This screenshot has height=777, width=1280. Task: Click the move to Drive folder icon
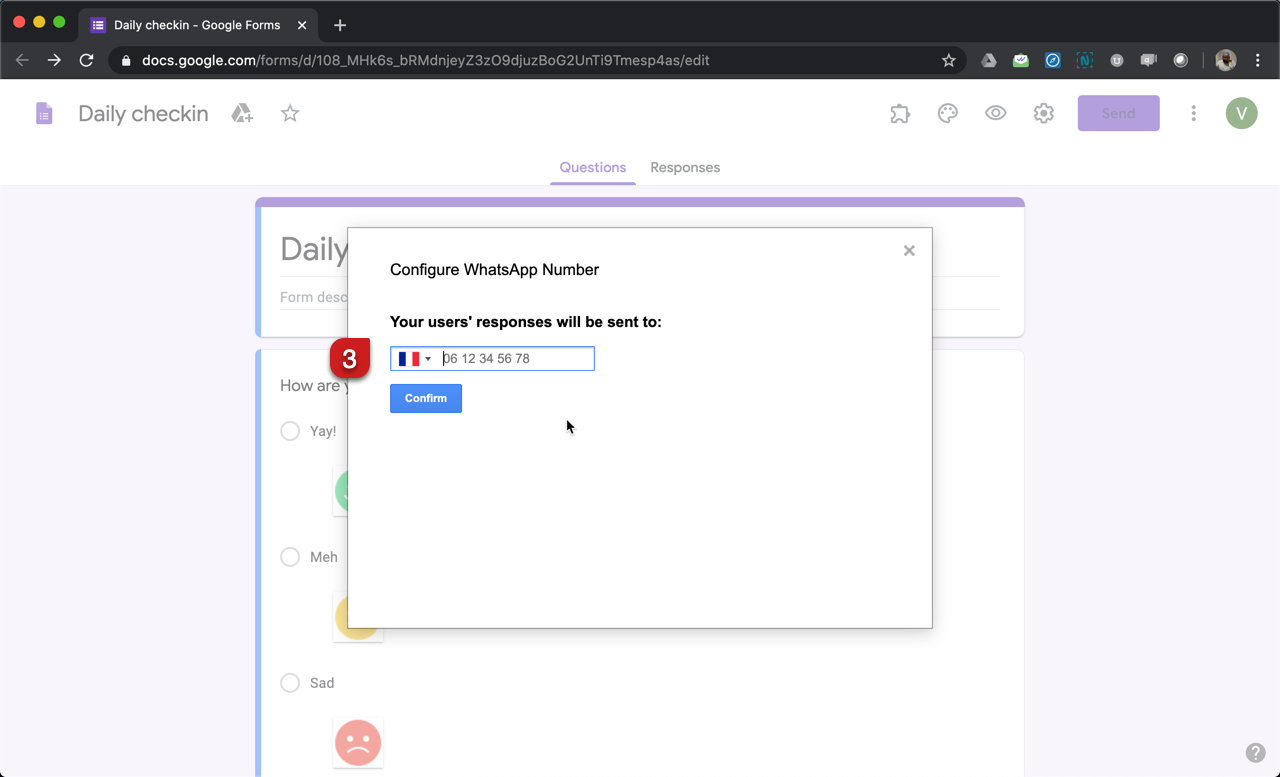pyautogui.click(x=242, y=114)
